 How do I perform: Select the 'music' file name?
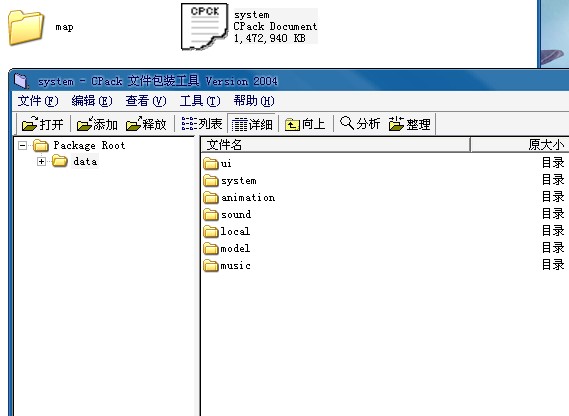pyautogui.click(x=236, y=265)
